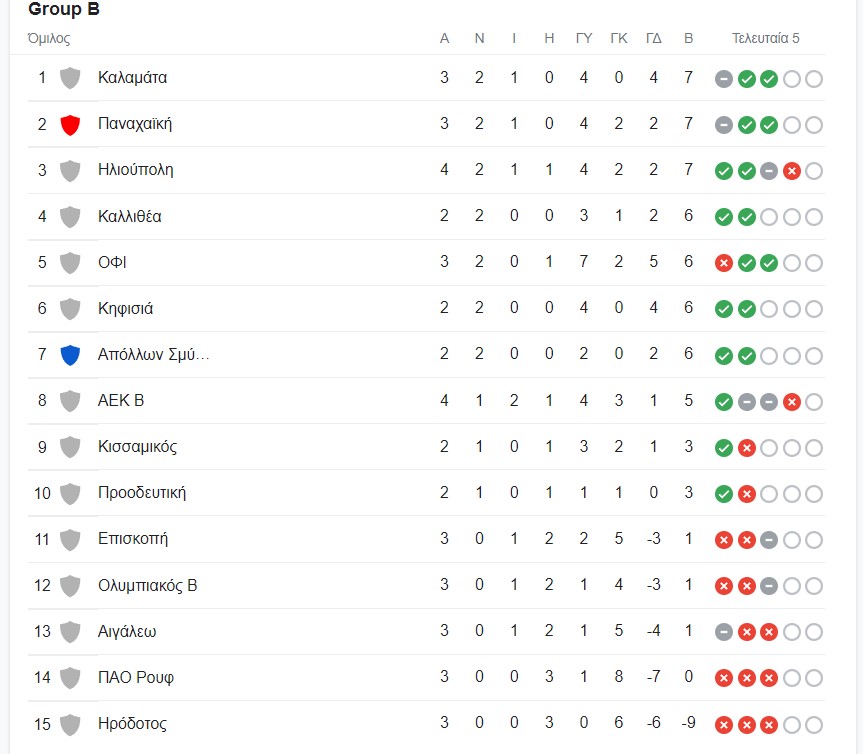Click ΑΕΚ Β's first green win icon
Image resolution: width=863 pixels, height=754 pixels.
pos(724,402)
